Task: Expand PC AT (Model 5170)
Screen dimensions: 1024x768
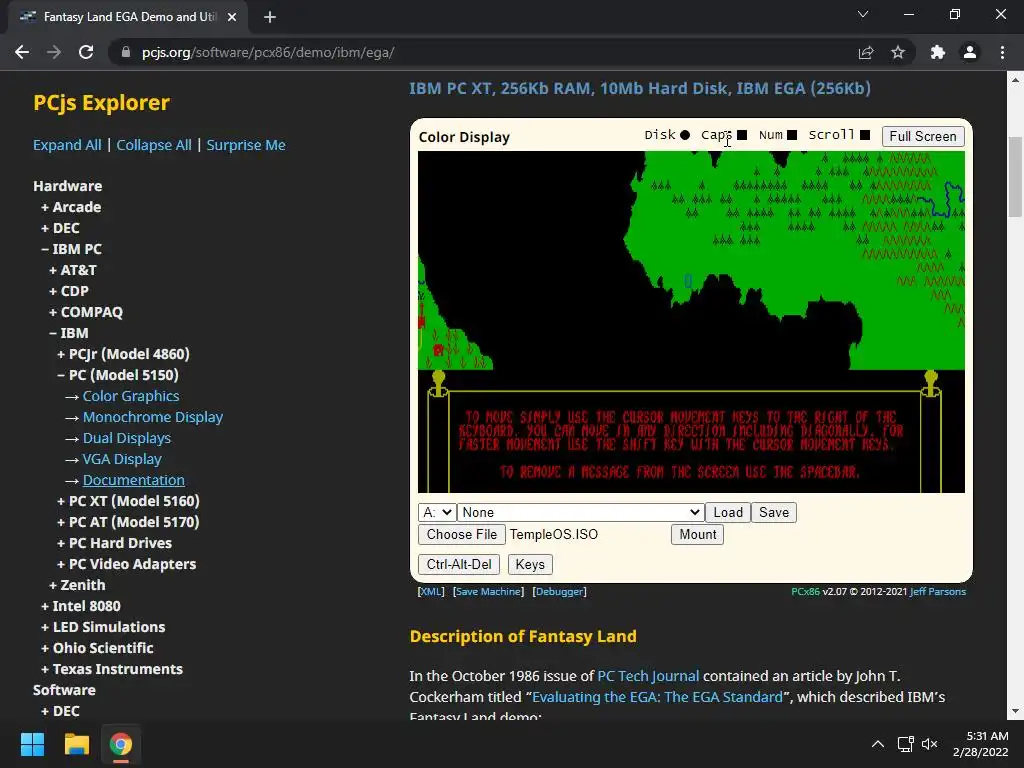Action: pos(128,522)
